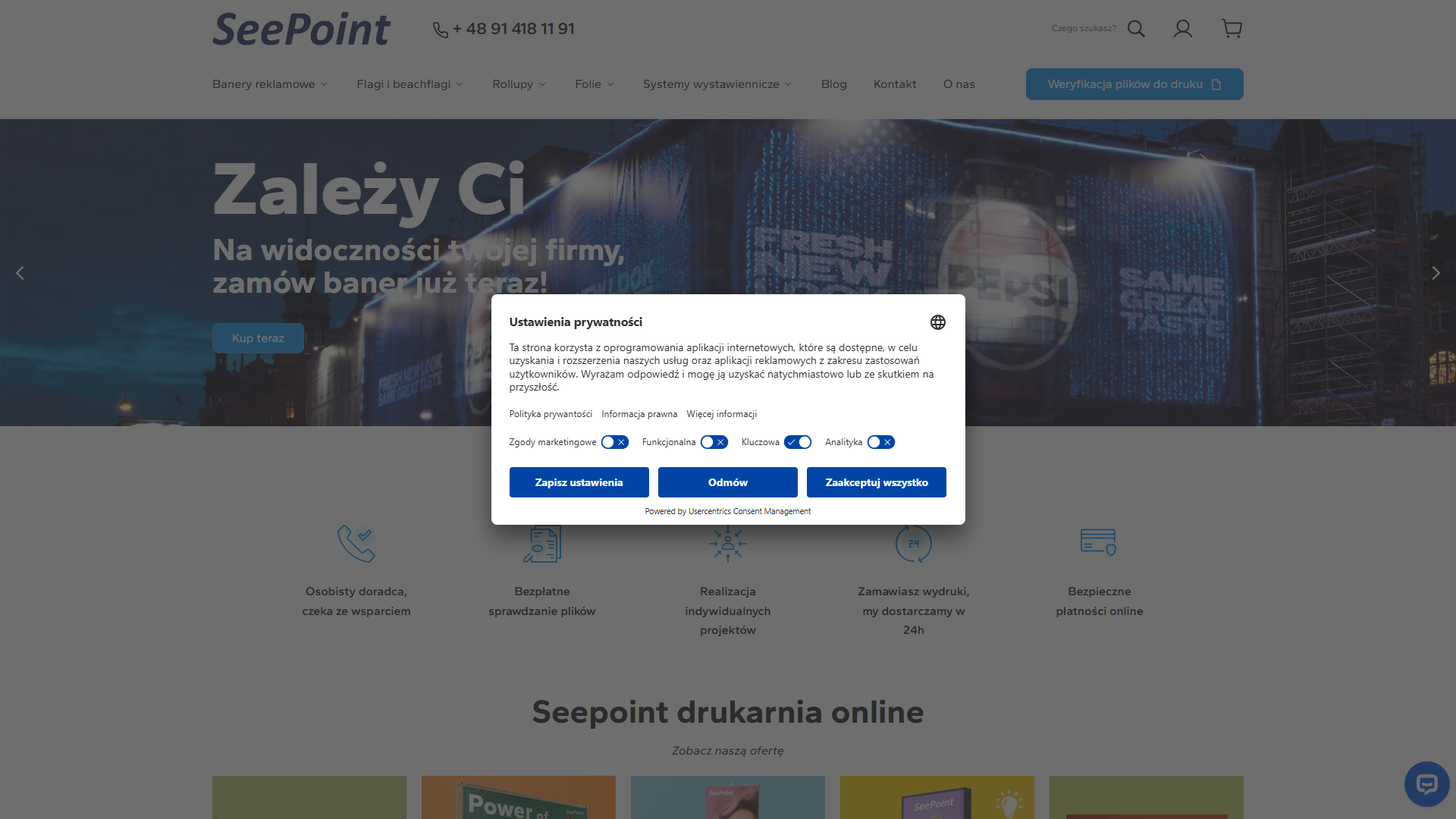
Task: Expand Folie menu
Action: pyautogui.click(x=595, y=84)
